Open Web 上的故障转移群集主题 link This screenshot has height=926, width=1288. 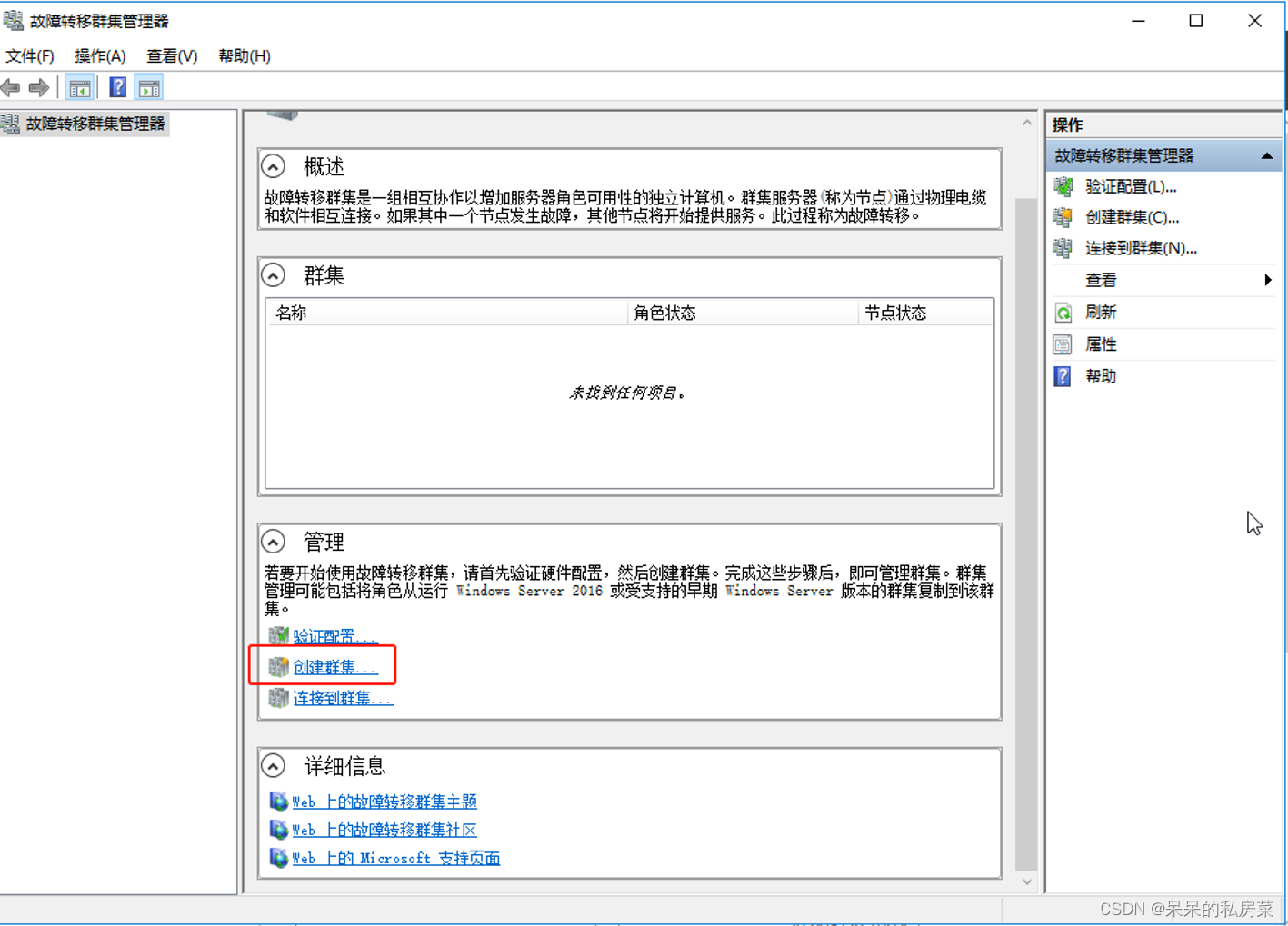384,802
